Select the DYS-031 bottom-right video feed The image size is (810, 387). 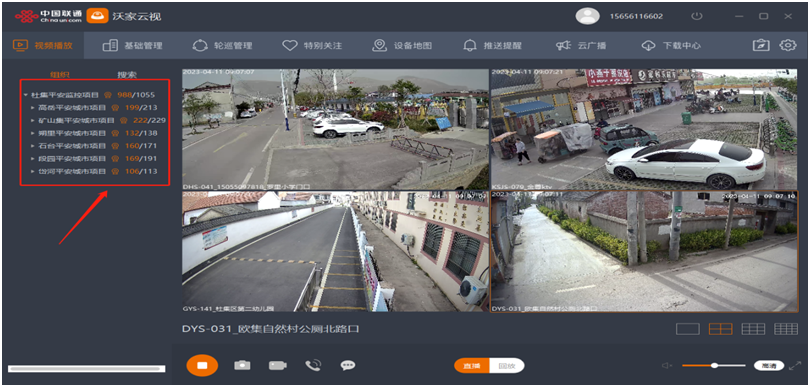point(644,252)
